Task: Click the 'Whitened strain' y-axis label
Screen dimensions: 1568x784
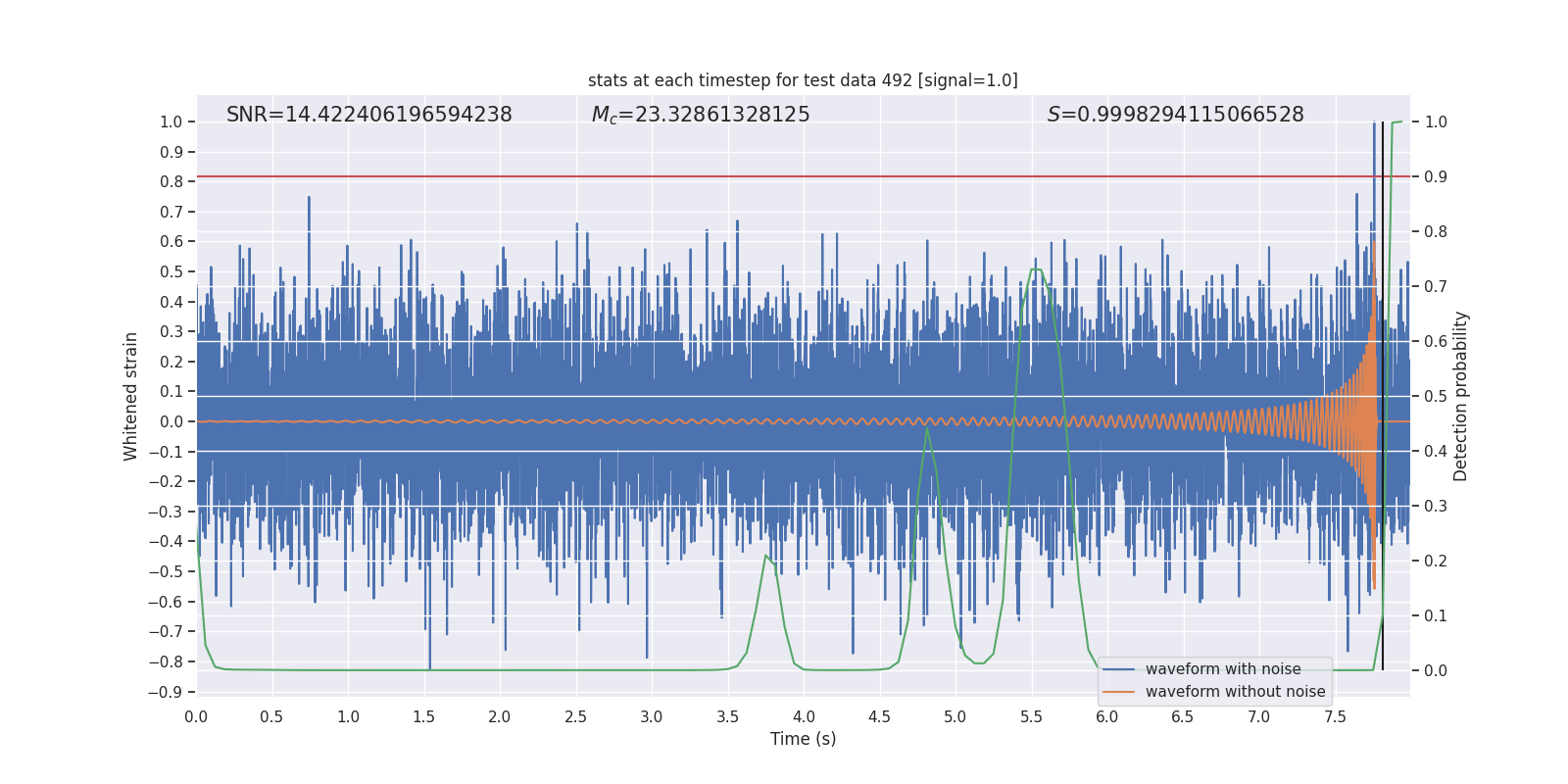Action: click(x=130, y=397)
